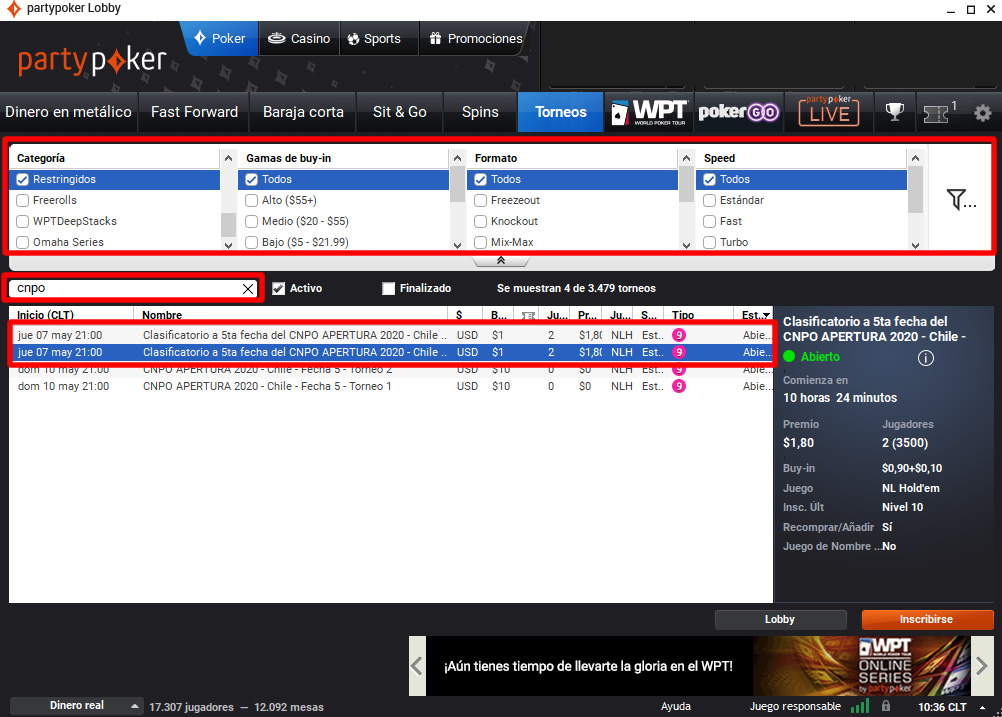Open the partypoker LIVE section

pyautogui.click(x=829, y=112)
